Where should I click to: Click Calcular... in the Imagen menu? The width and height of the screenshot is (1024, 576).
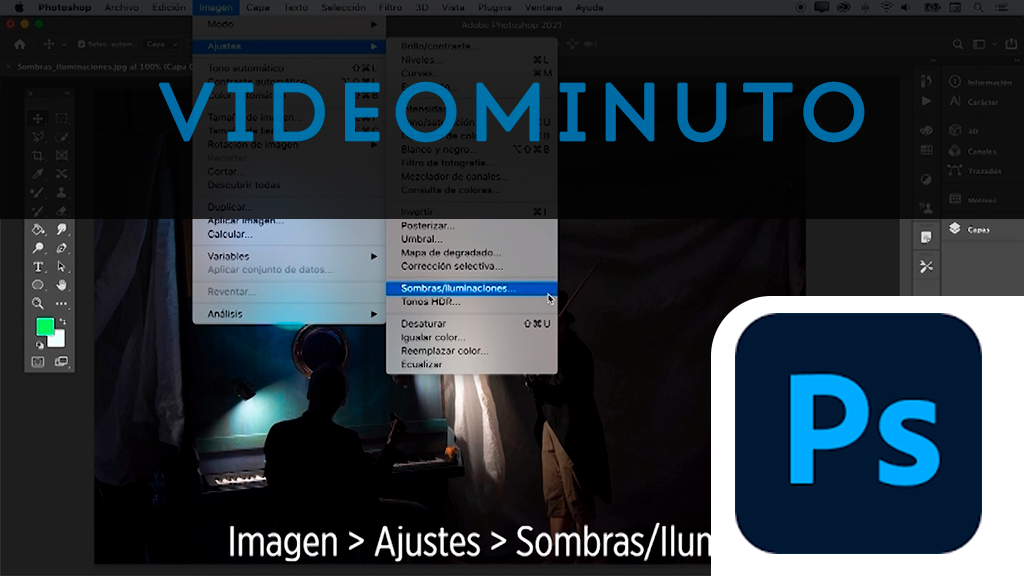230,234
